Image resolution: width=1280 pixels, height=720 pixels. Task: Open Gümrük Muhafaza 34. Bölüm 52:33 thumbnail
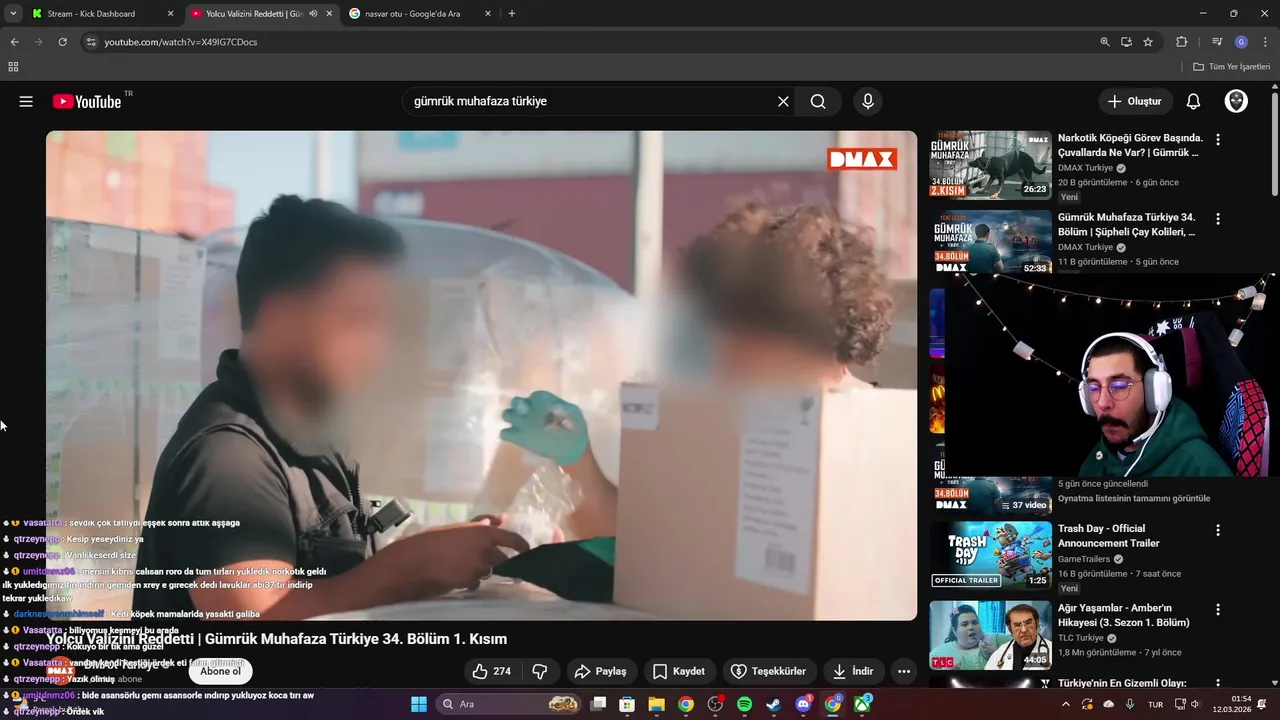991,243
